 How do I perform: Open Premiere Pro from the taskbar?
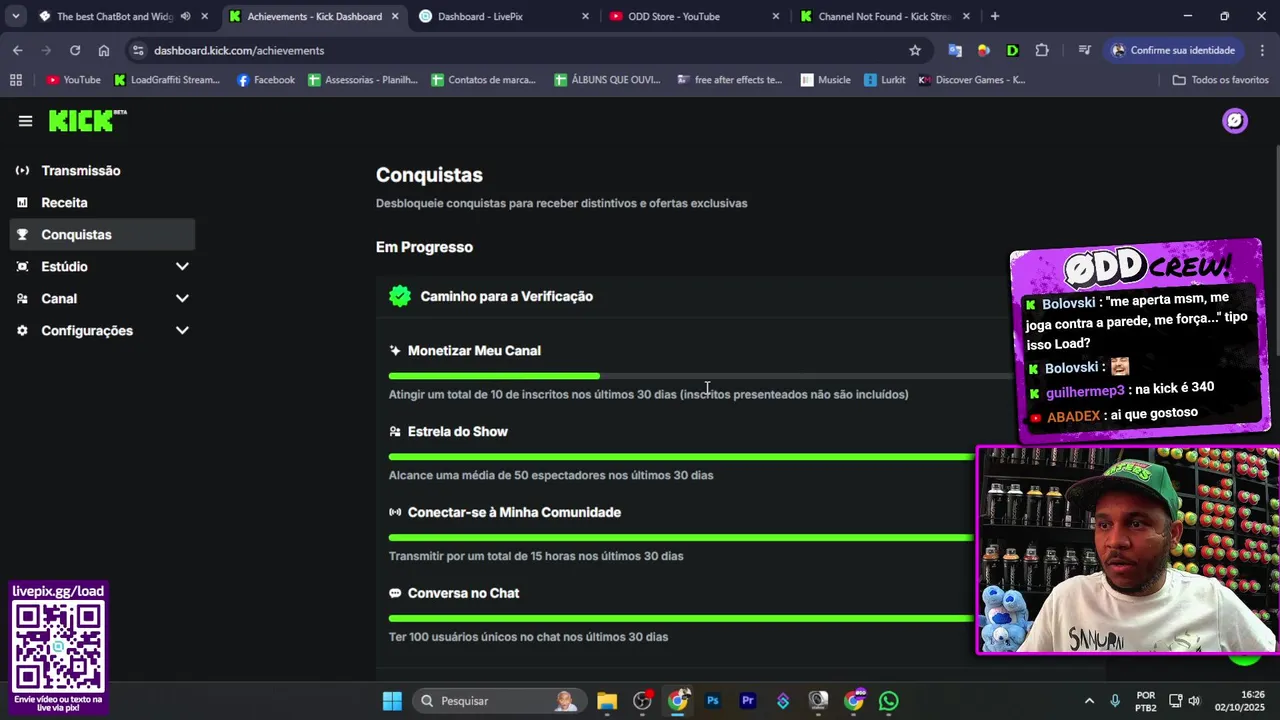pos(747,701)
